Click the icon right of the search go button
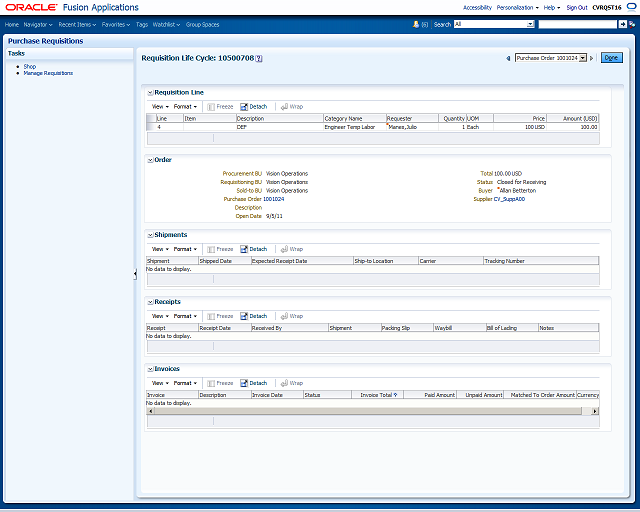The image size is (640, 512). tap(632, 24)
